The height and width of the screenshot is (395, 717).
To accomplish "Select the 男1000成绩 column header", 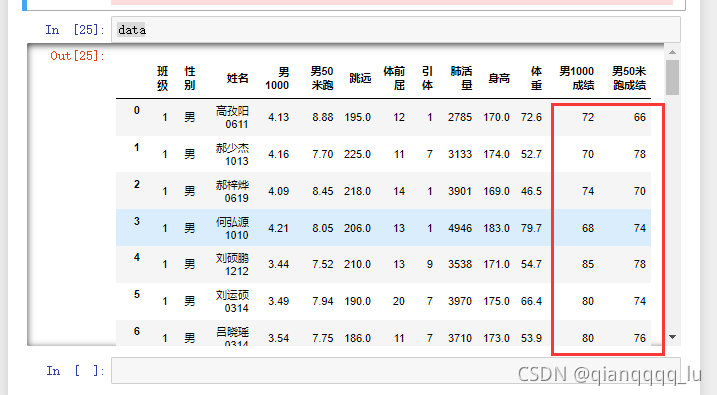I will pos(577,78).
